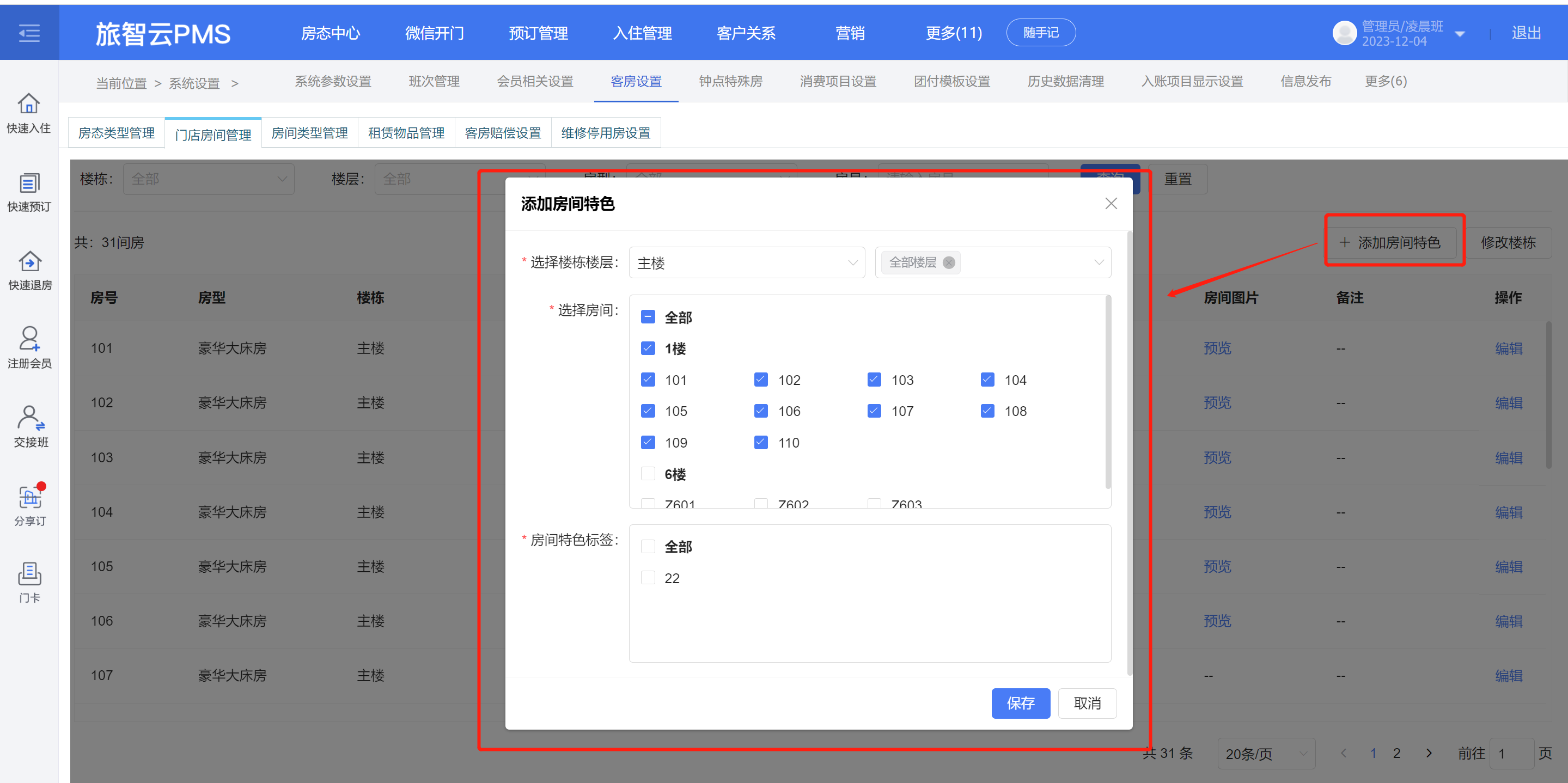Switch to the 房间类型管理 tab
Viewport: 1568px width, 783px height.
pos(309,133)
